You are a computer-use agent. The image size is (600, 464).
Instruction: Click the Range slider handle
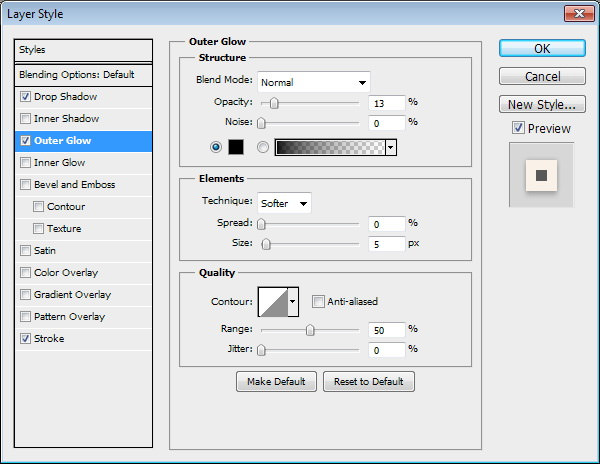[310, 330]
